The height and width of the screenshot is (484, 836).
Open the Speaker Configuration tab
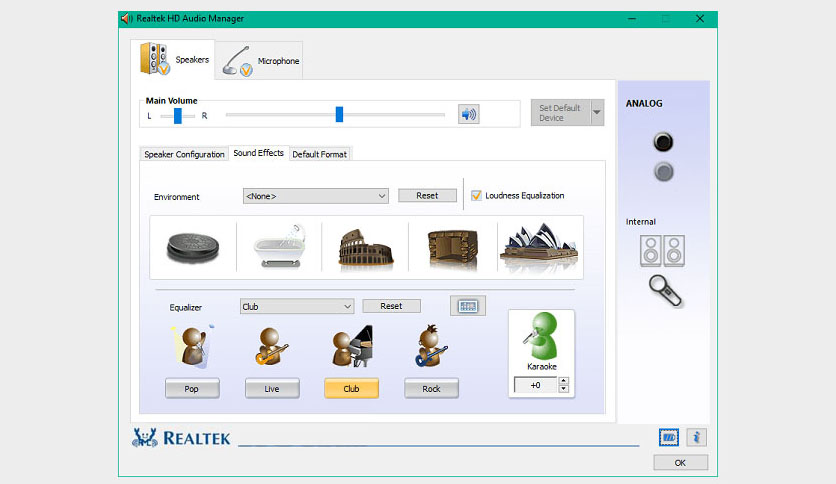184,154
